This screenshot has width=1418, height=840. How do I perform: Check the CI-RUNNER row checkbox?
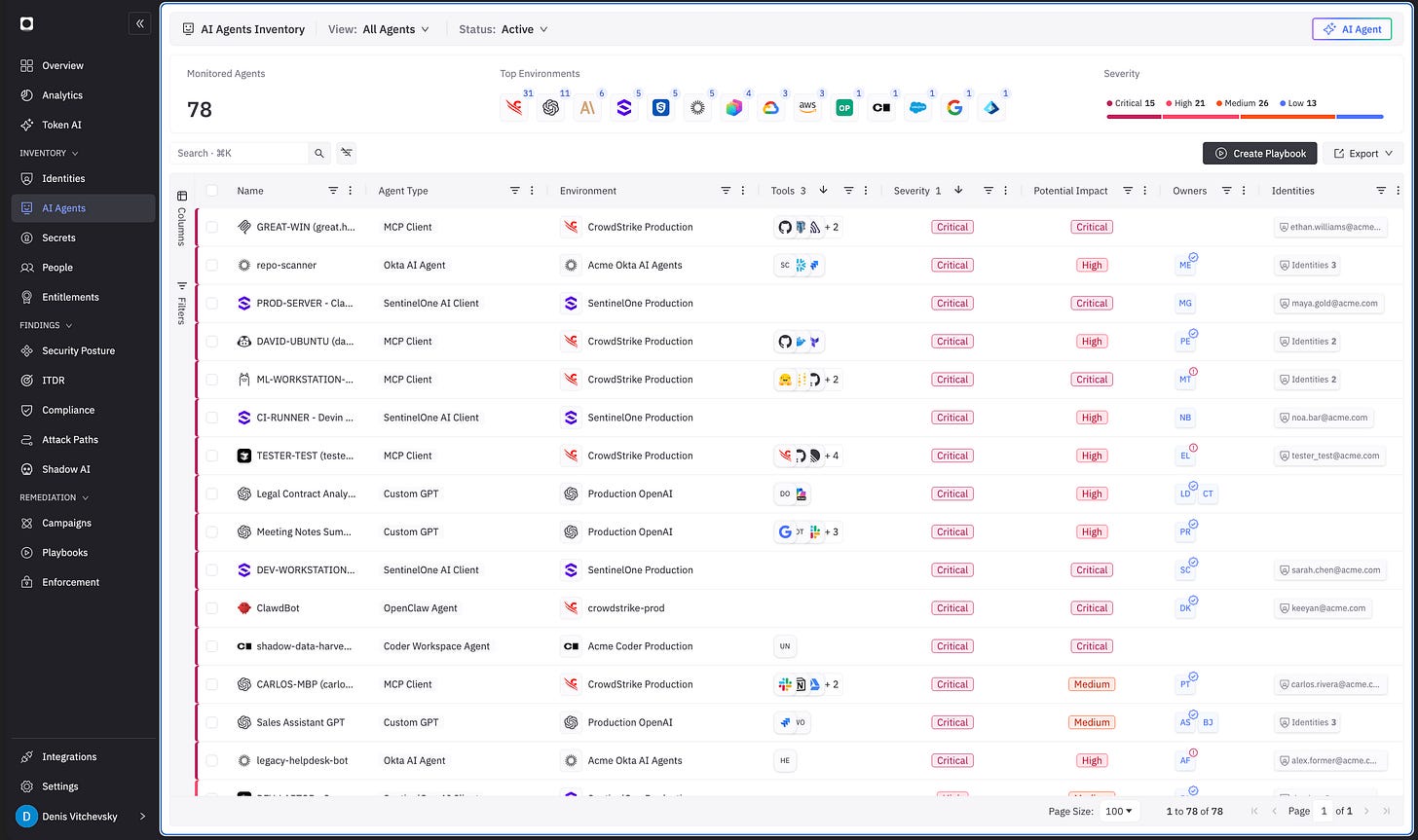212,418
